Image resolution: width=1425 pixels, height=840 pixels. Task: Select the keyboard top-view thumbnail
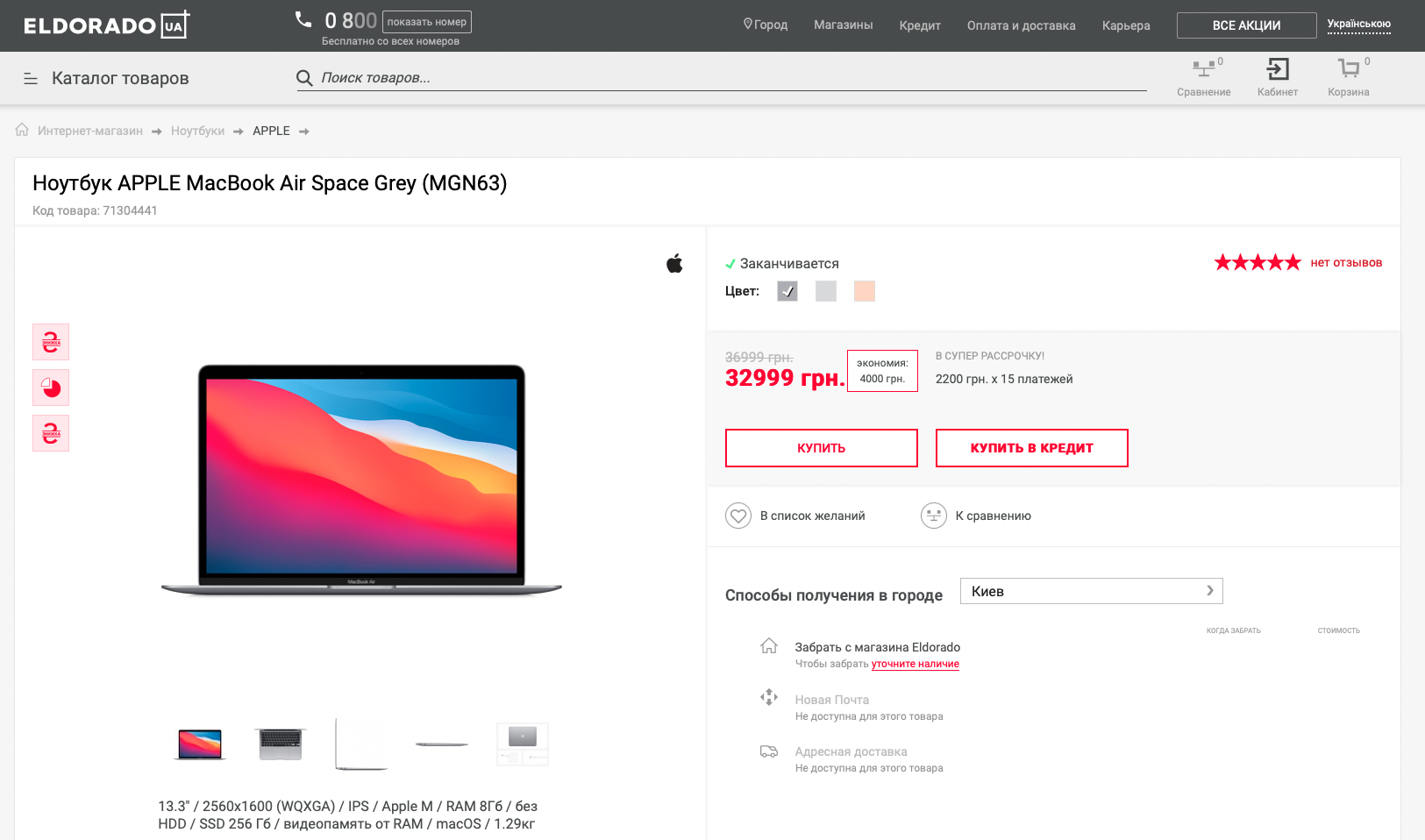click(281, 744)
